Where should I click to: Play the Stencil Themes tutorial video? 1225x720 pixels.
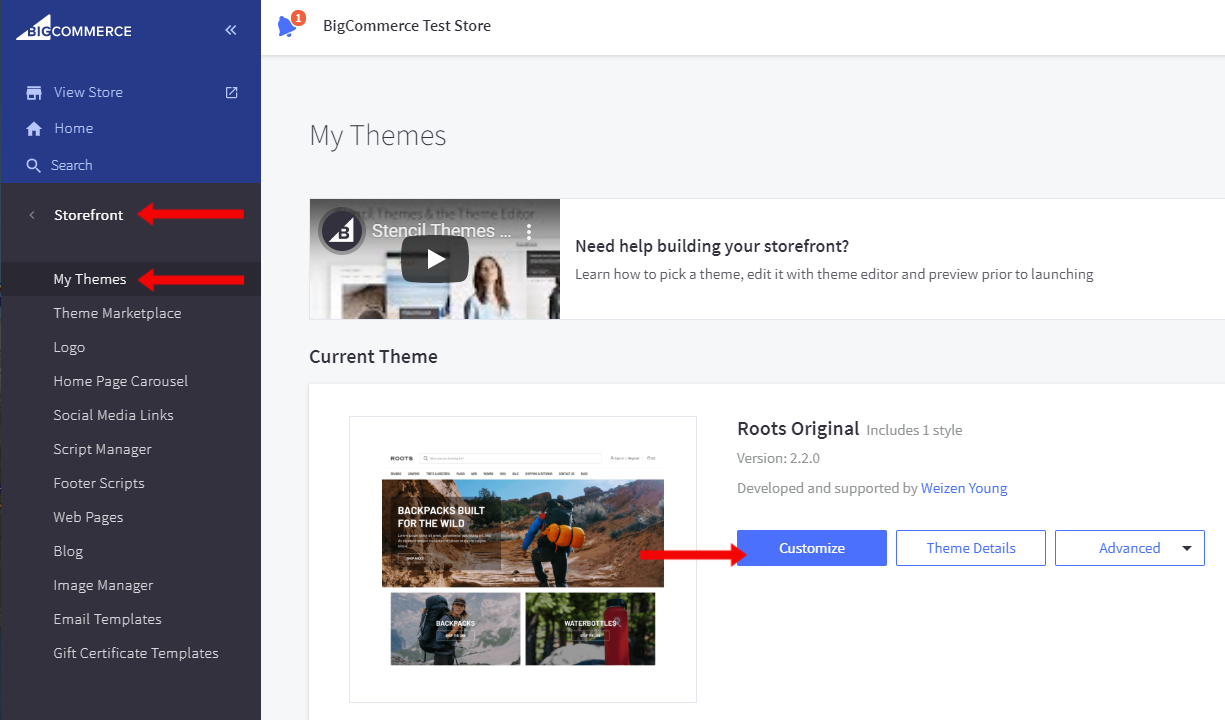(435, 257)
